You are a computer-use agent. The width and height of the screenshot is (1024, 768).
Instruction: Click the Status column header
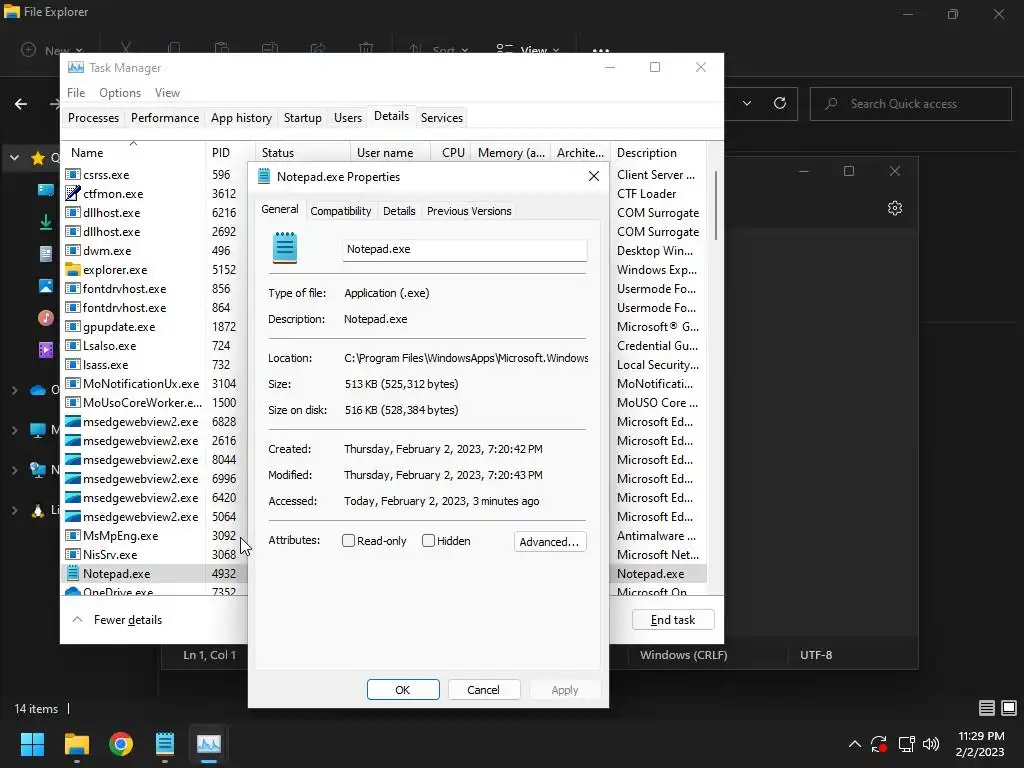point(303,152)
